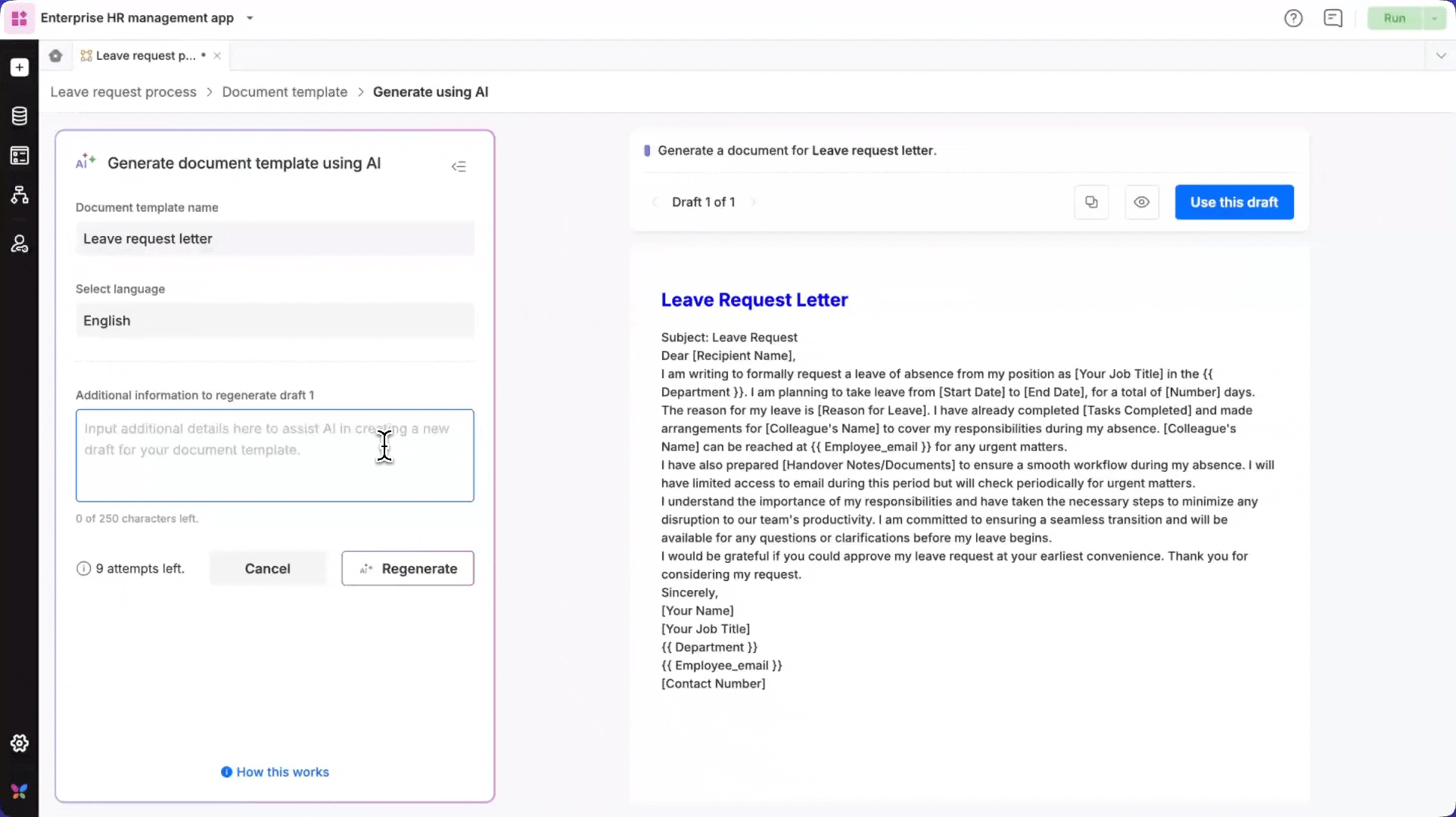Click the Leave Request Letter heading
Screen dimensions: 1456x817
tap(754, 300)
